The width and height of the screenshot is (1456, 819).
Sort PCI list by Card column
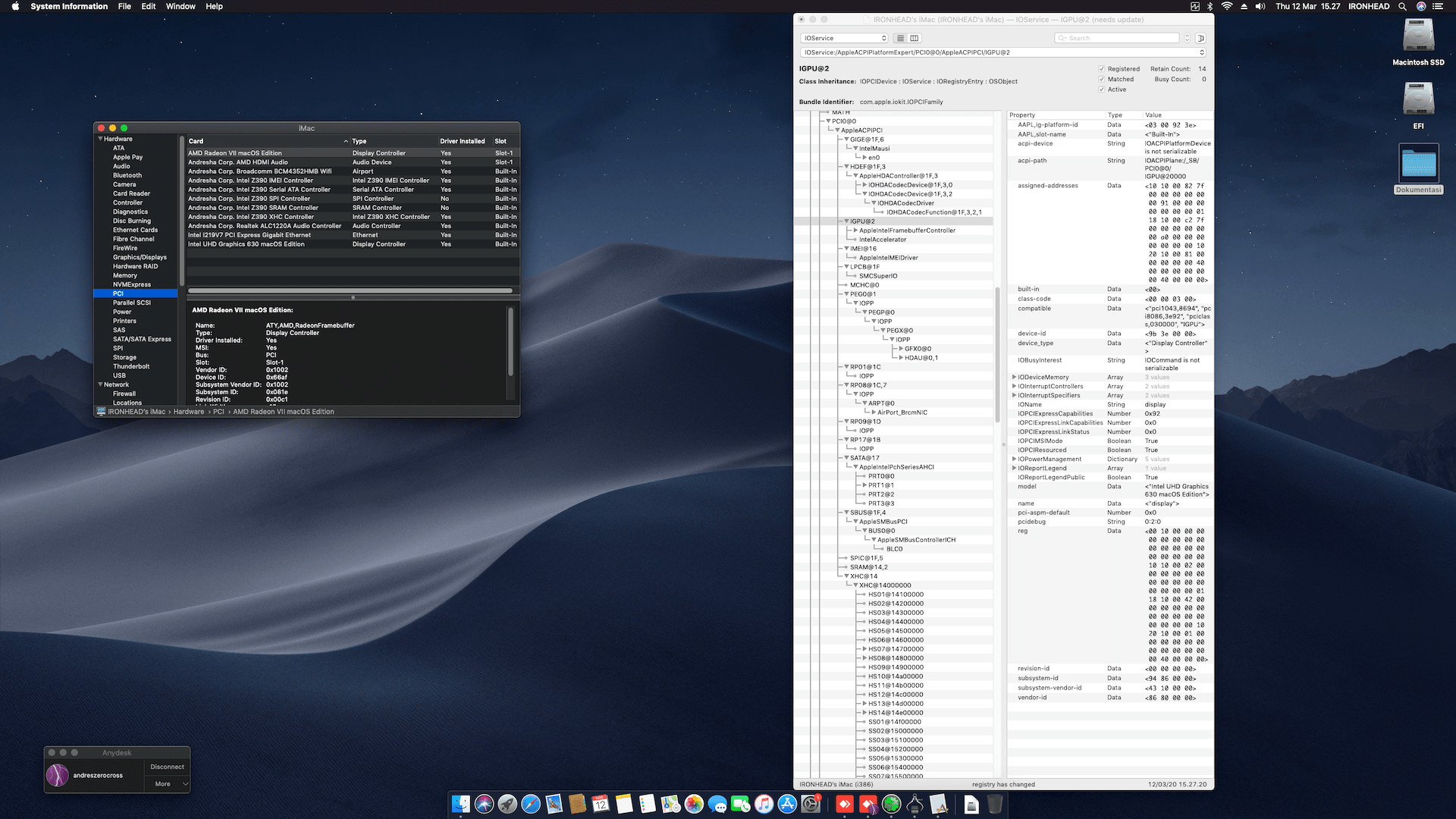click(268, 141)
